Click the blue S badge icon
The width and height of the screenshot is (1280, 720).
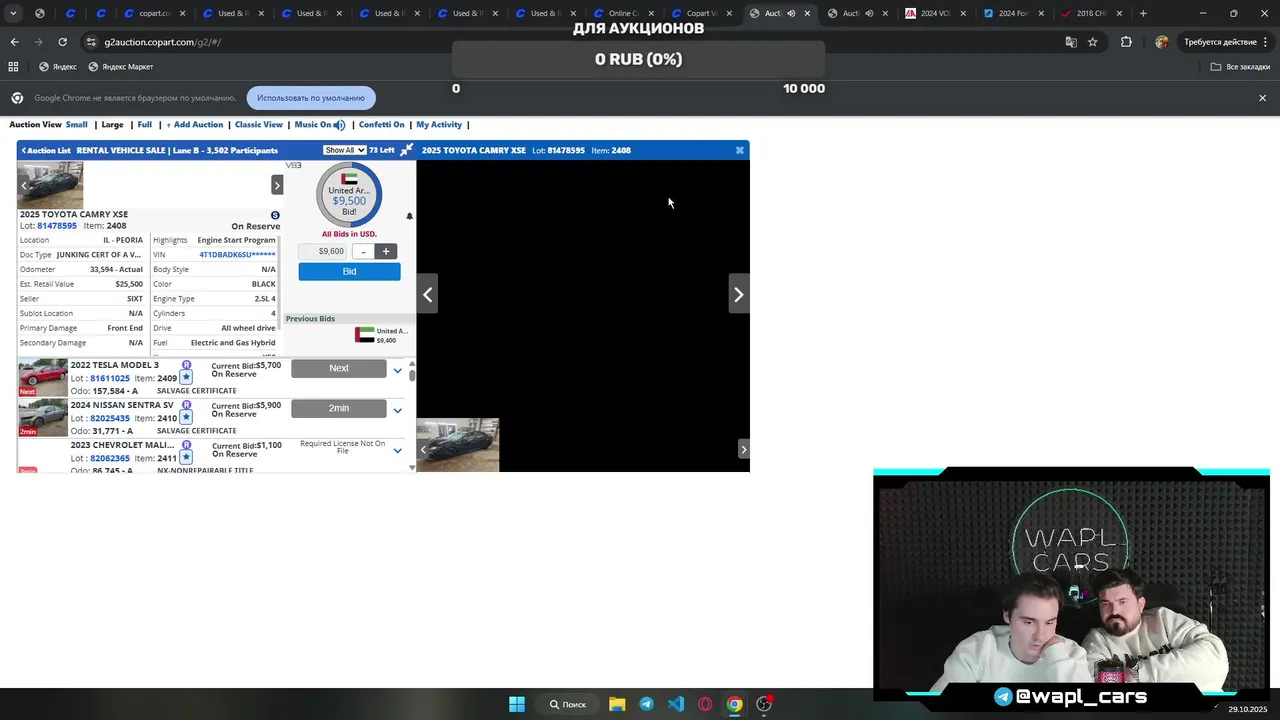(x=275, y=215)
